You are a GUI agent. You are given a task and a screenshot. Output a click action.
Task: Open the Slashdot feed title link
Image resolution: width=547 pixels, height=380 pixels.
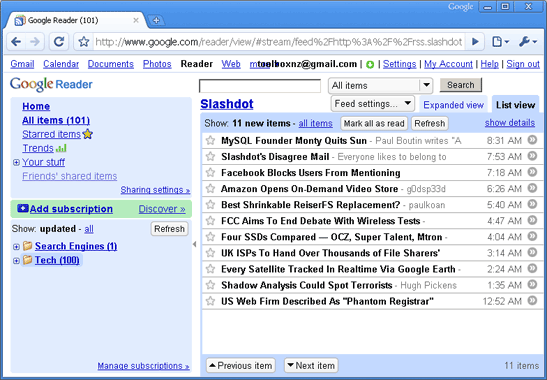point(227,104)
